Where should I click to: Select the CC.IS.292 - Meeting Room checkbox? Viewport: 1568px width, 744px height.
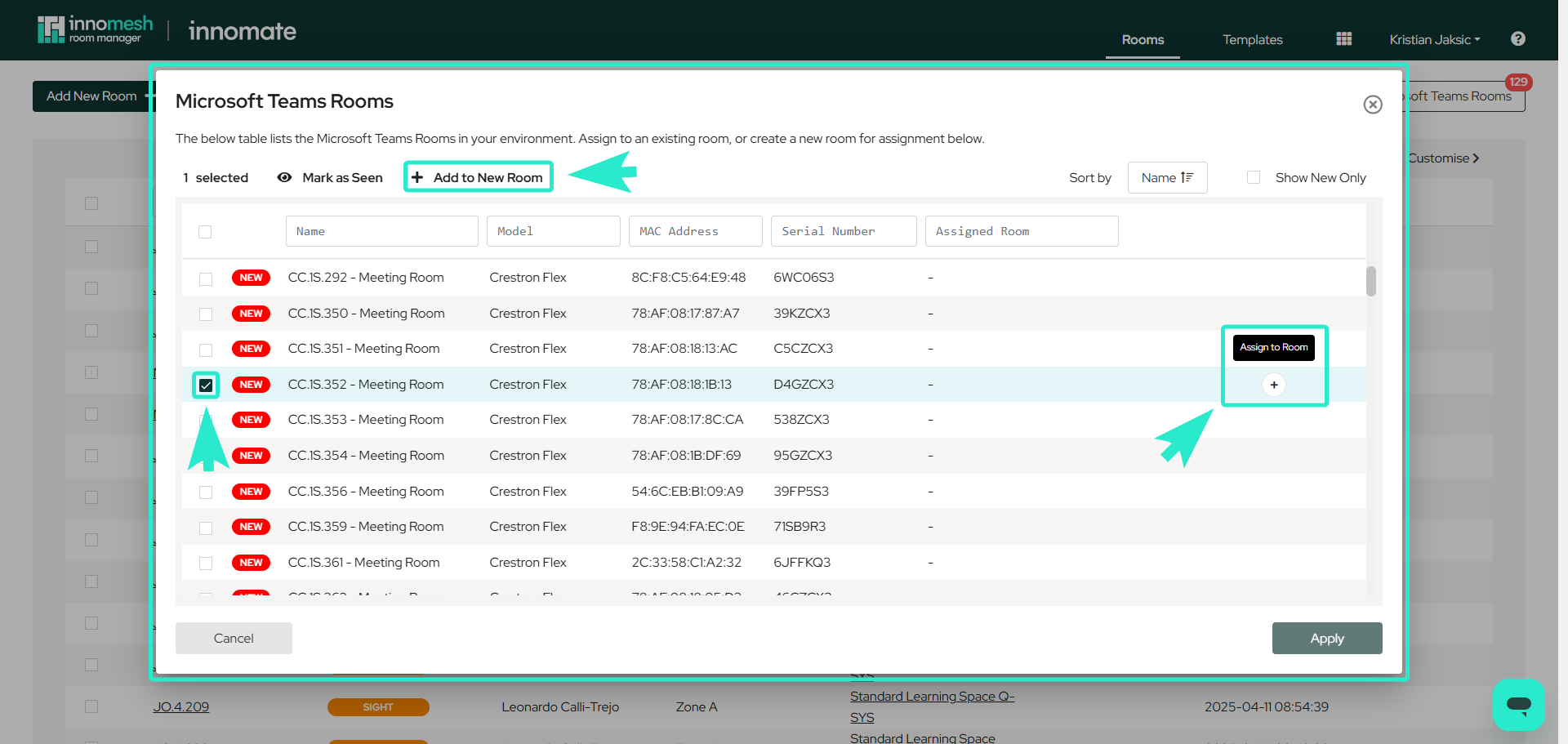point(206,279)
